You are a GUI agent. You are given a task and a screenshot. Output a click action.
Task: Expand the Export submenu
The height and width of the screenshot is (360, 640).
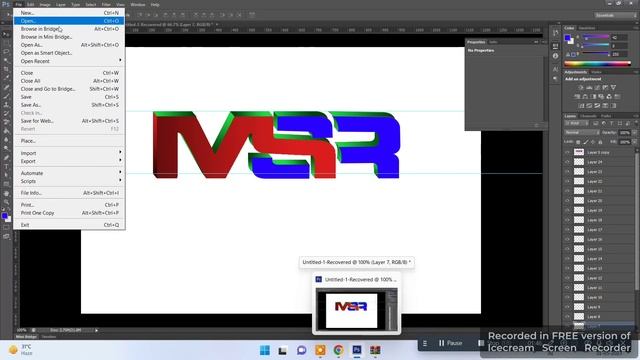click(x=69, y=161)
